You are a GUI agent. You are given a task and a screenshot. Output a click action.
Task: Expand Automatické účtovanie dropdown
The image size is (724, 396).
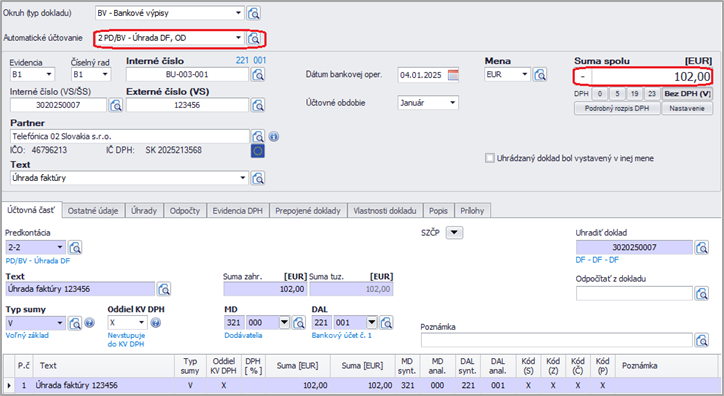tap(238, 38)
